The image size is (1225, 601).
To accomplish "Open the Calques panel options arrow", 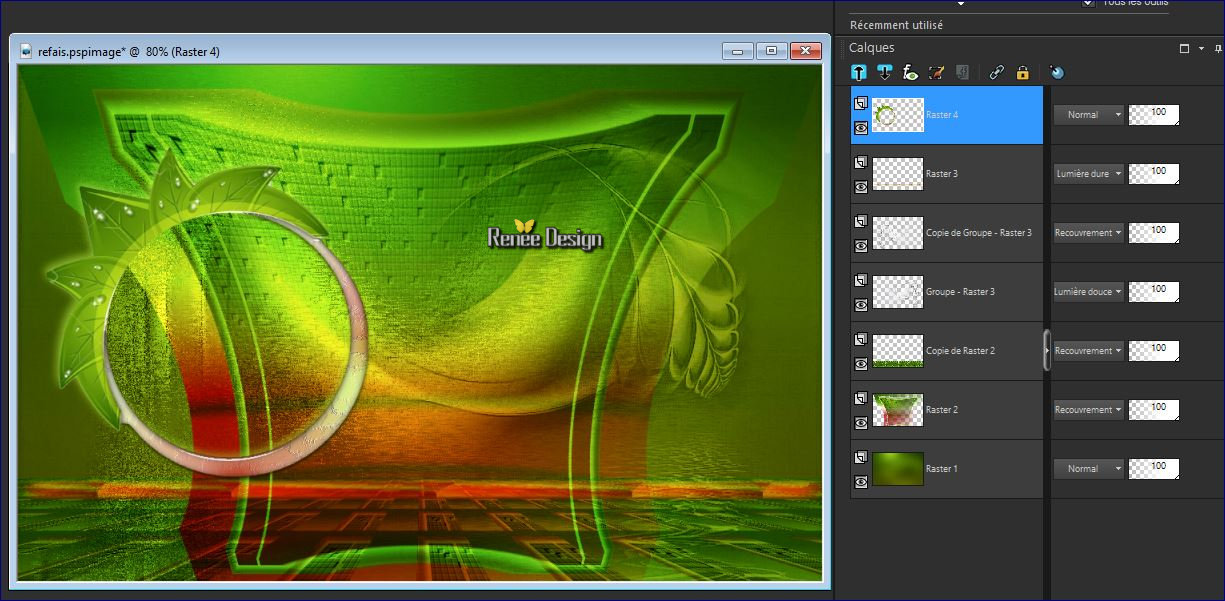I will (1202, 48).
